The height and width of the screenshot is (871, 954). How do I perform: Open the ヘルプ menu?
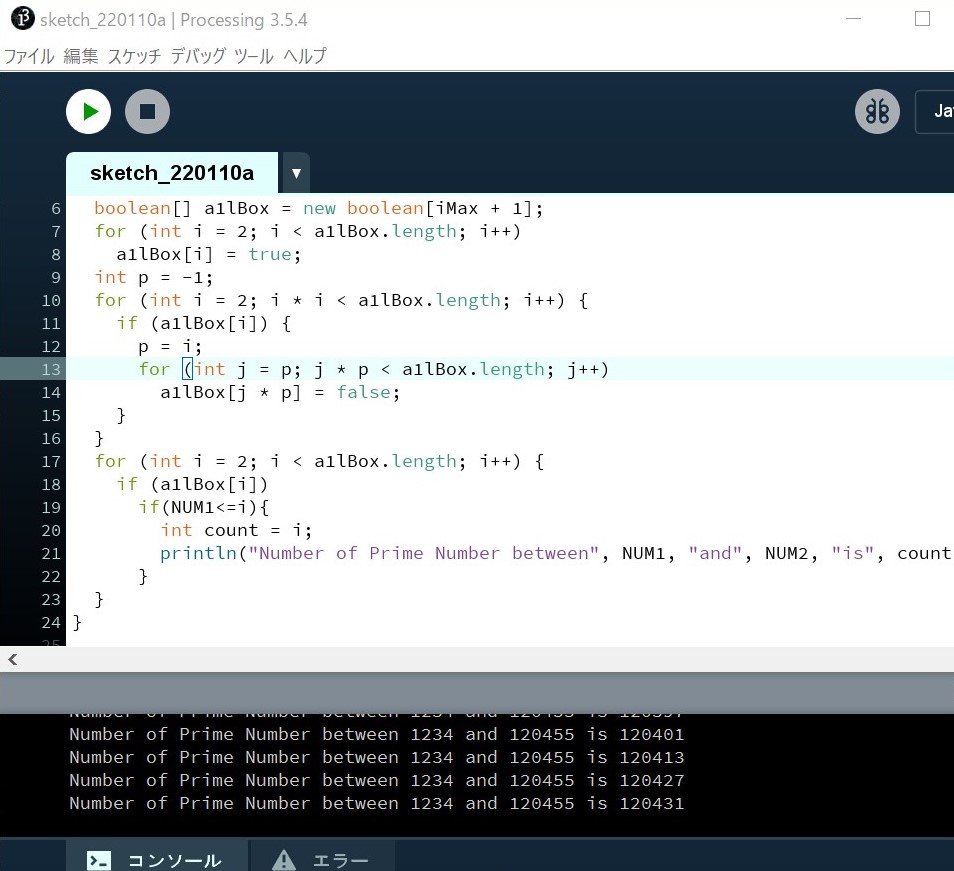pyautogui.click(x=305, y=56)
